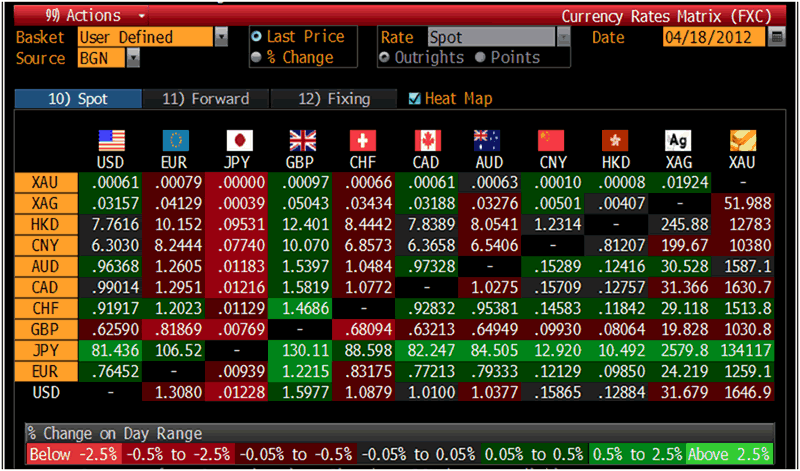Screen dimensions: 800x471
Task: Select the Last Price radio button
Action: click(x=258, y=37)
